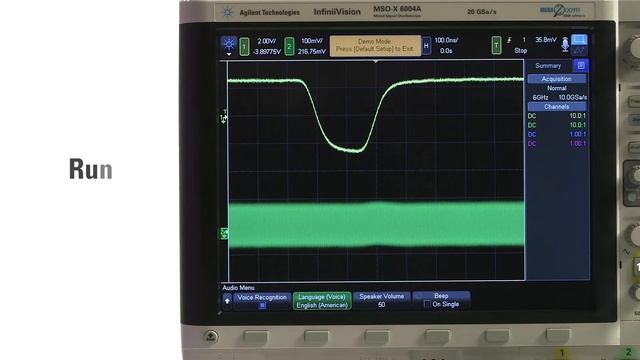
Task: Tap the Speaker Volume 50 softkey
Action: click(382, 300)
